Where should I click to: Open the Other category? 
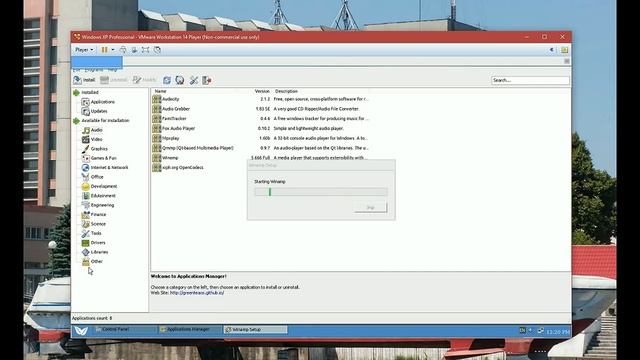97,262
